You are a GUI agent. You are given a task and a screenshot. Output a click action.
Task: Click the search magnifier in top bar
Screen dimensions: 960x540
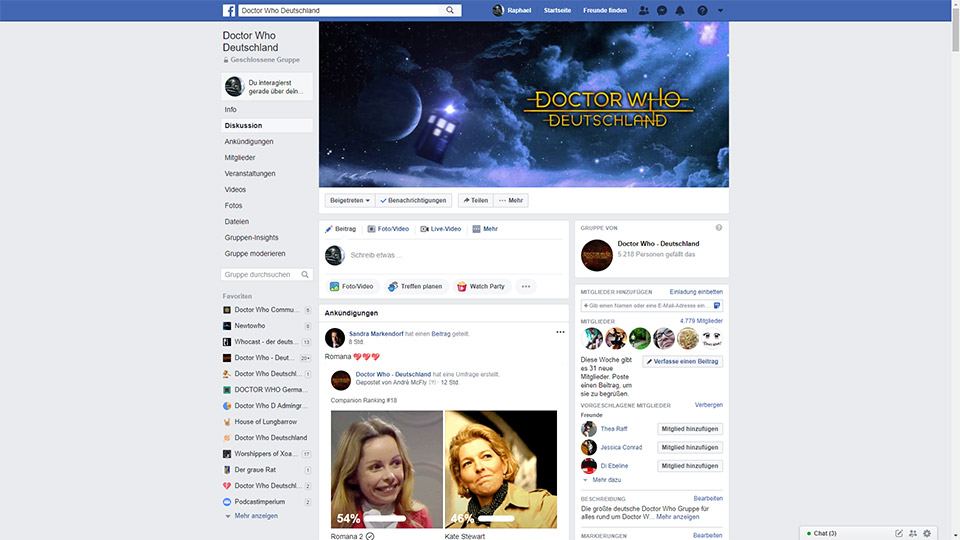pyautogui.click(x=450, y=10)
